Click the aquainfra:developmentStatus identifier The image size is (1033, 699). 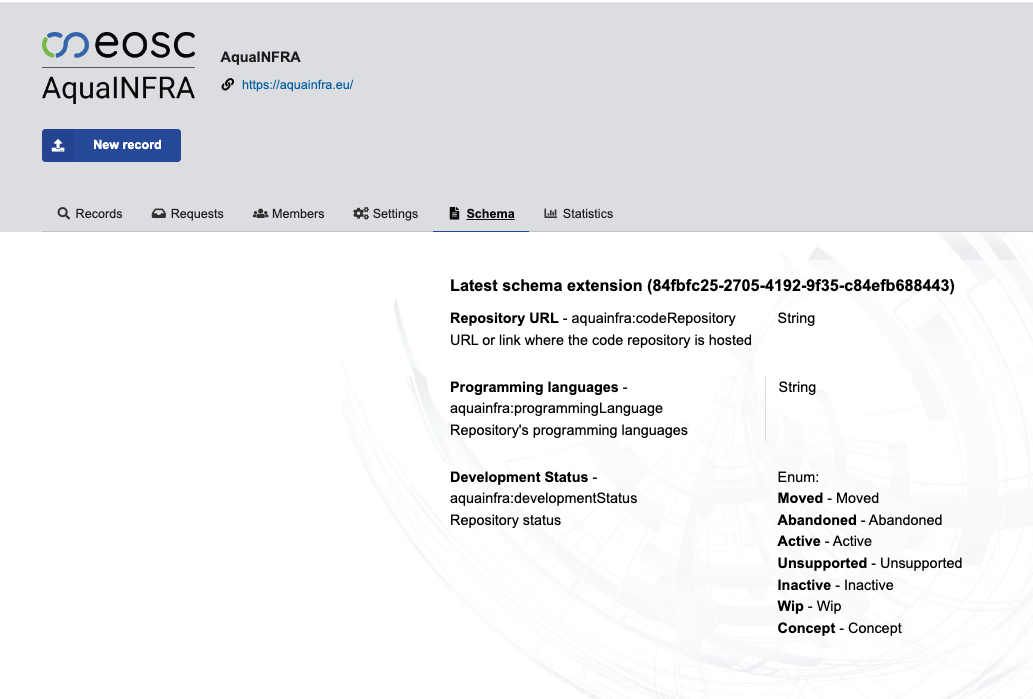pos(544,498)
